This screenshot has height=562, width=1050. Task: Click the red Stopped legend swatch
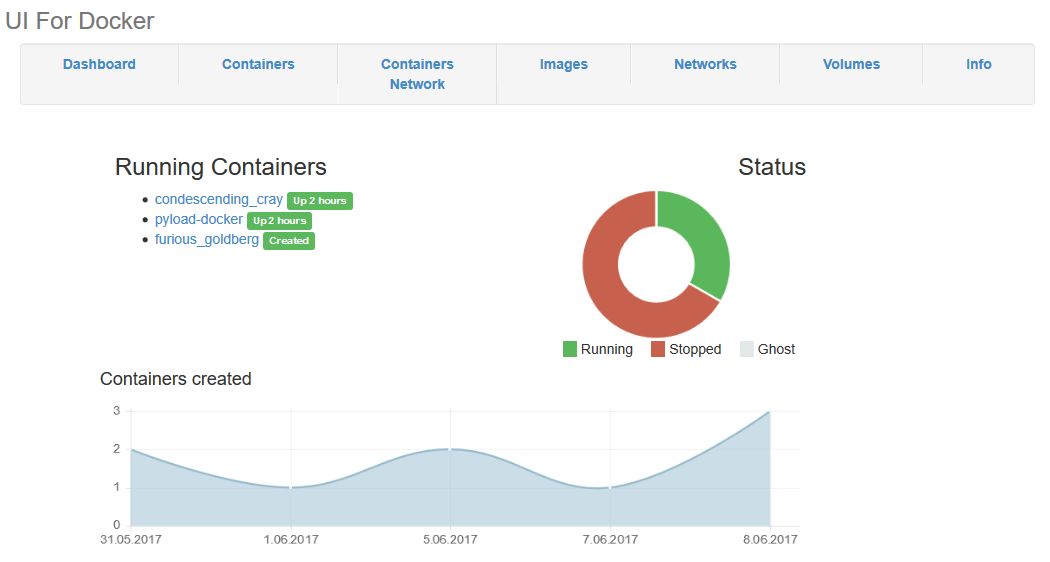(658, 349)
